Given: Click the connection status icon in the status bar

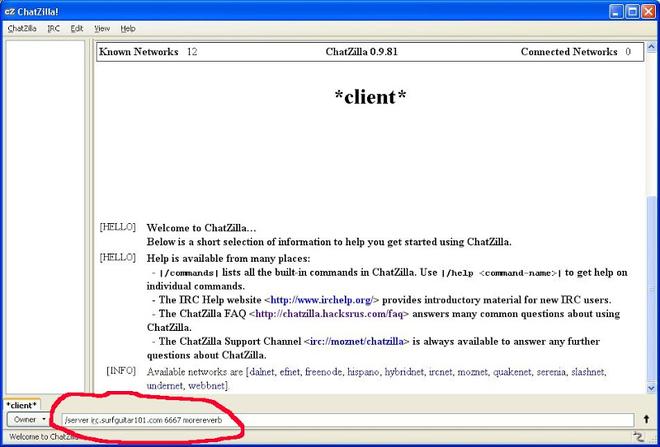Looking at the screenshot, I should coord(639,437).
